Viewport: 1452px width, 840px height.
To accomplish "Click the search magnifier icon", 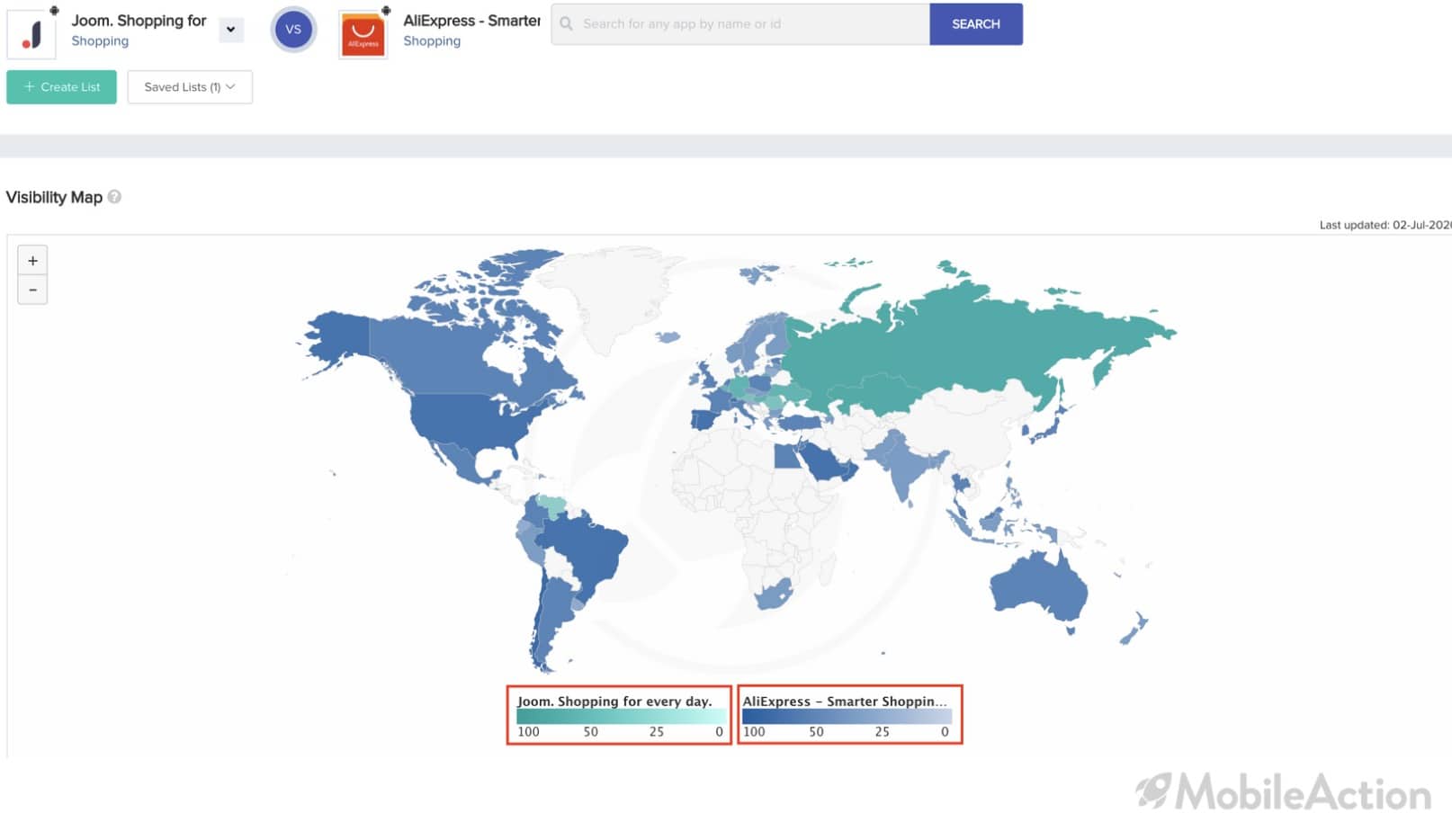I will click(x=566, y=24).
